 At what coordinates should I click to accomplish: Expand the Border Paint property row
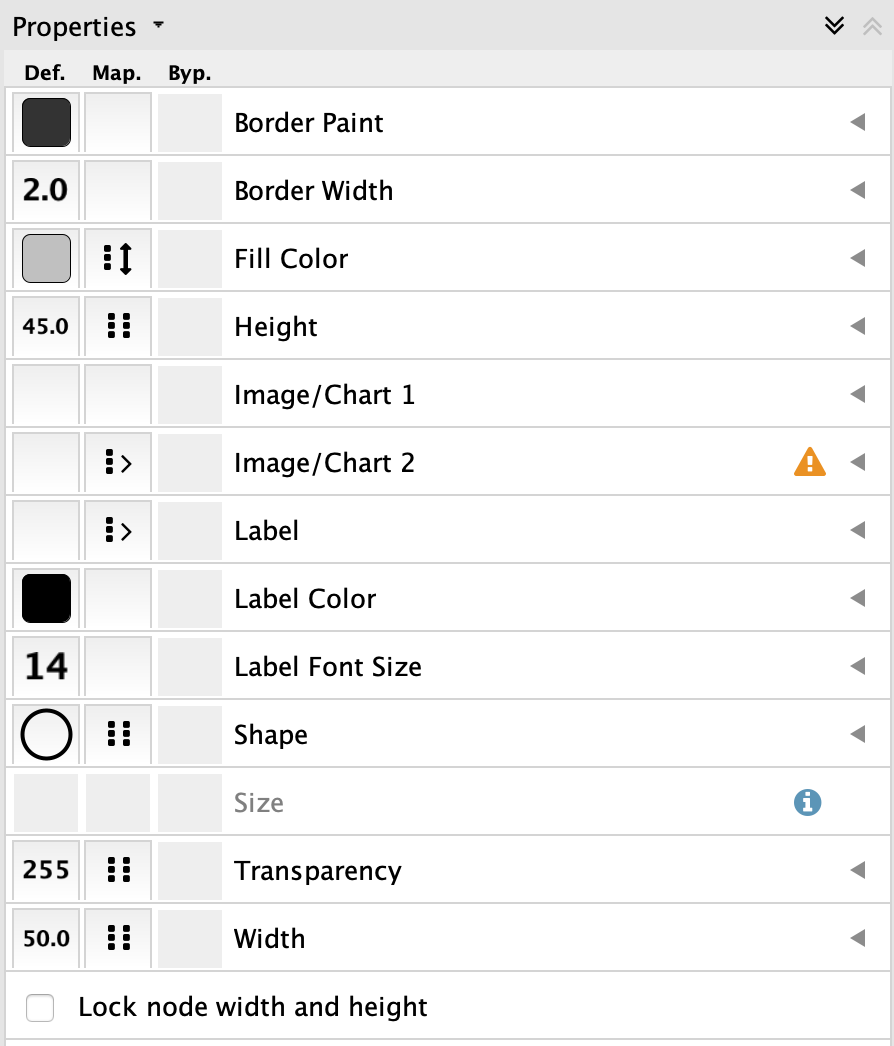(x=857, y=123)
